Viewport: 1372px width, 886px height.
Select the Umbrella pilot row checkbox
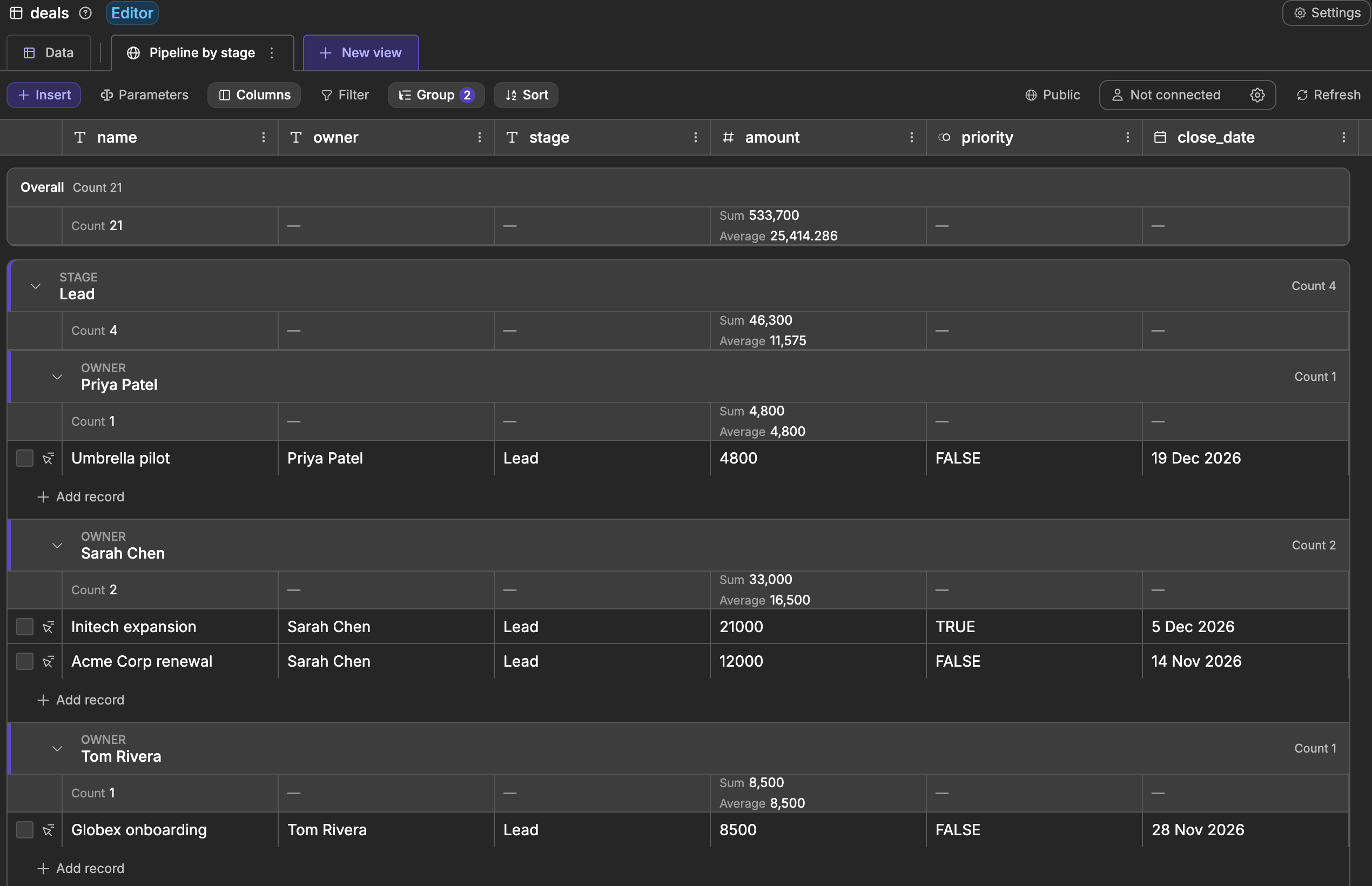click(x=25, y=459)
